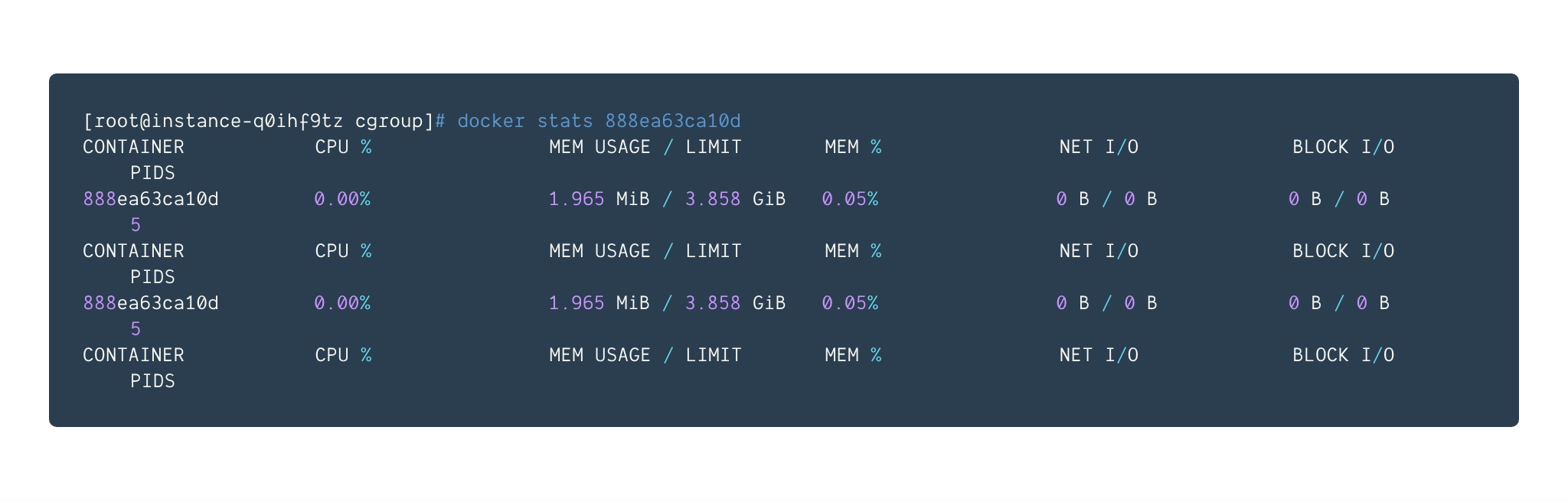The image size is (1568, 502).
Task: Click the last 'BLOCK I/O' column header
Action: (x=1343, y=355)
